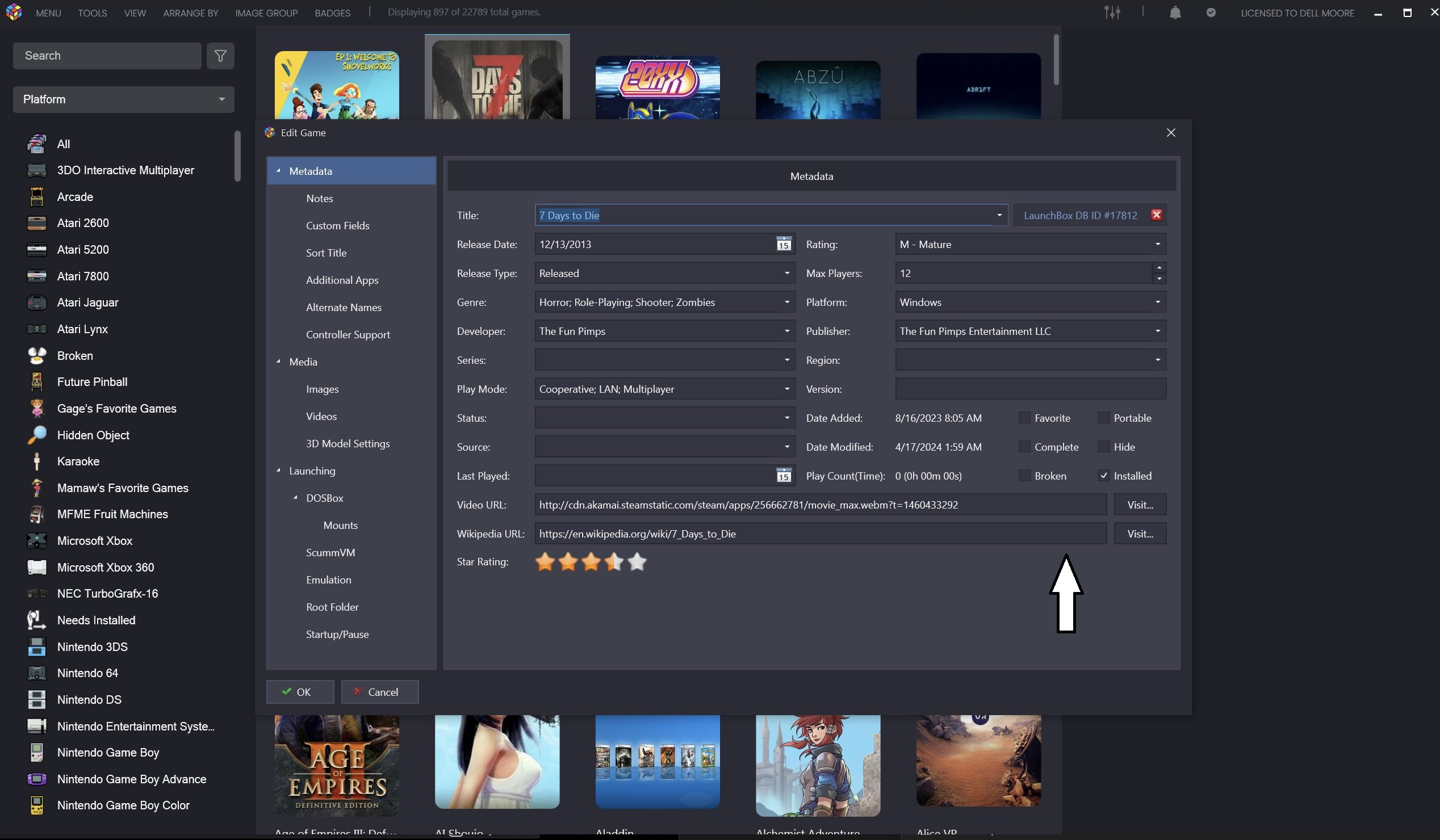This screenshot has width=1440, height=840.
Task: Select the Atari Jaguar platform icon
Action: pos(36,302)
